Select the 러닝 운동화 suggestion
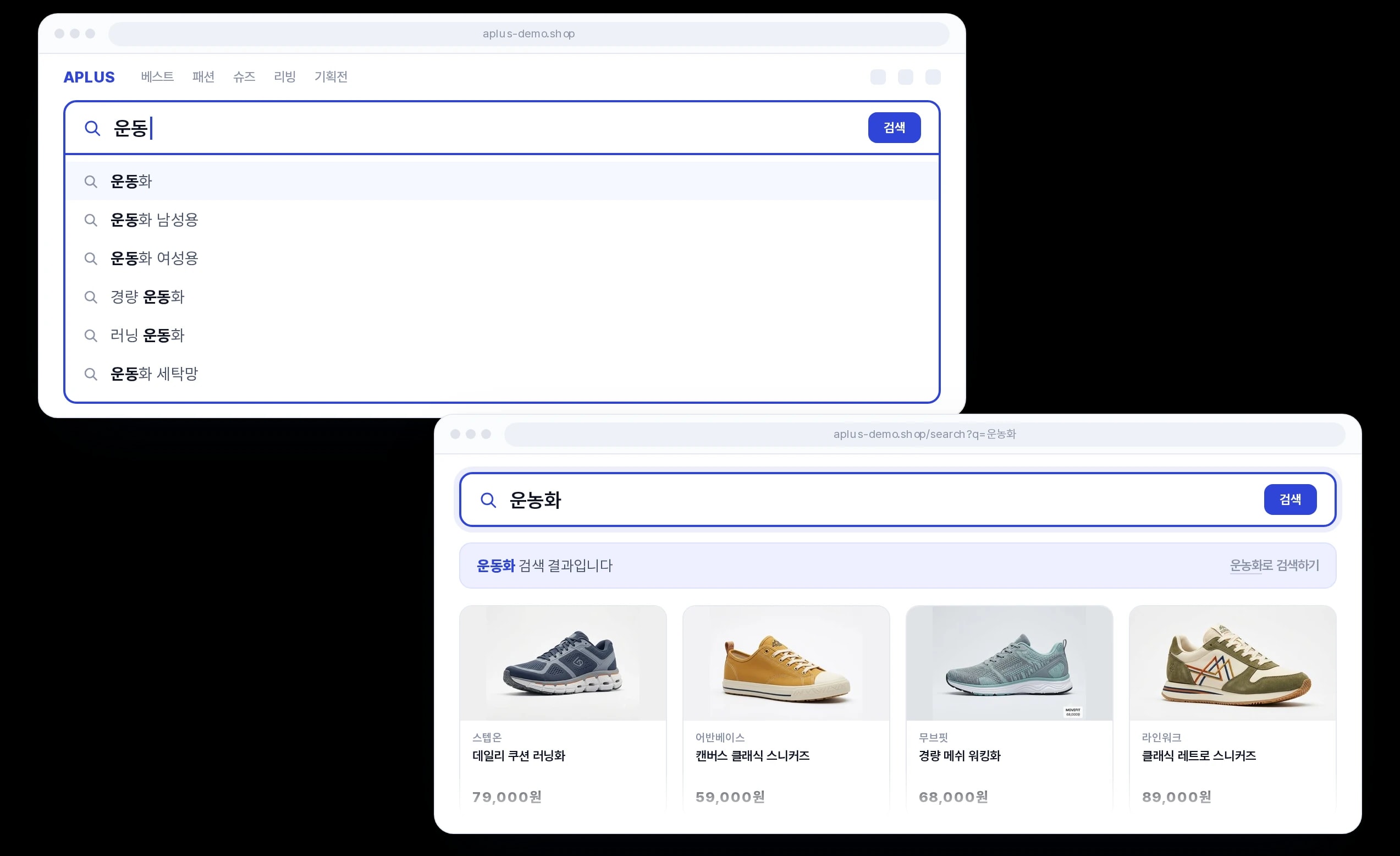Screen dimensions: 1400x856 click(x=502, y=336)
